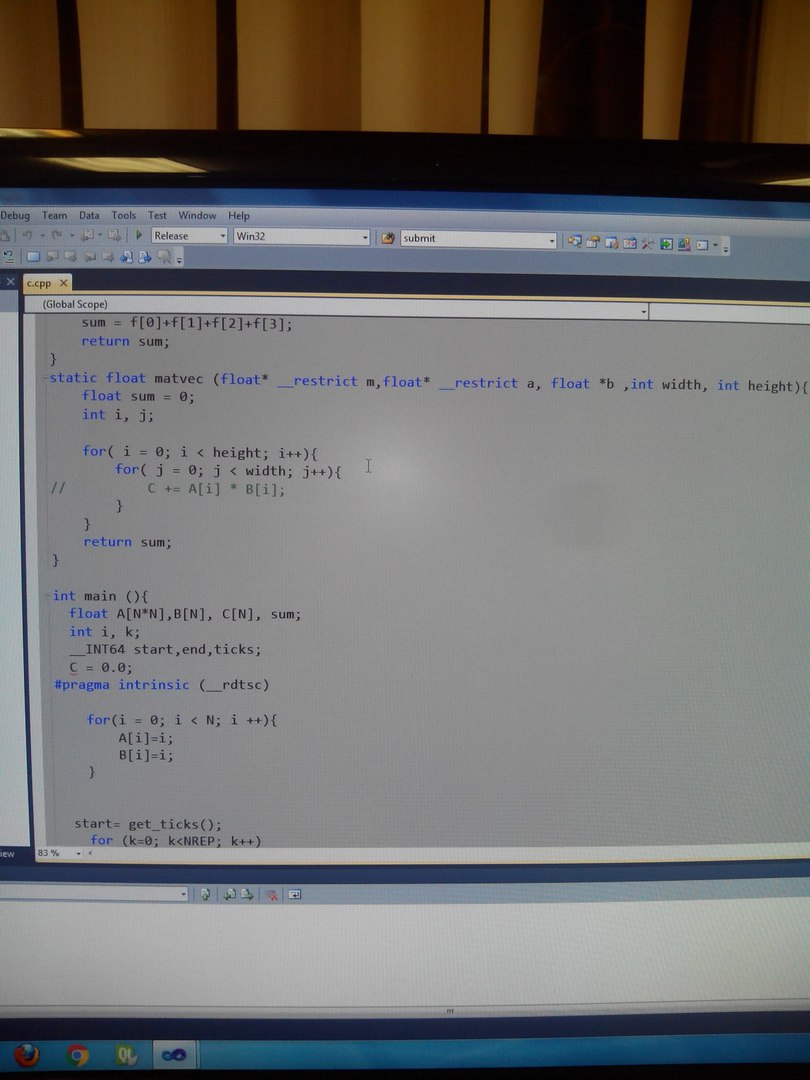This screenshot has width=810, height=1080.
Task: Click the Clear All output icon
Action: [272, 894]
